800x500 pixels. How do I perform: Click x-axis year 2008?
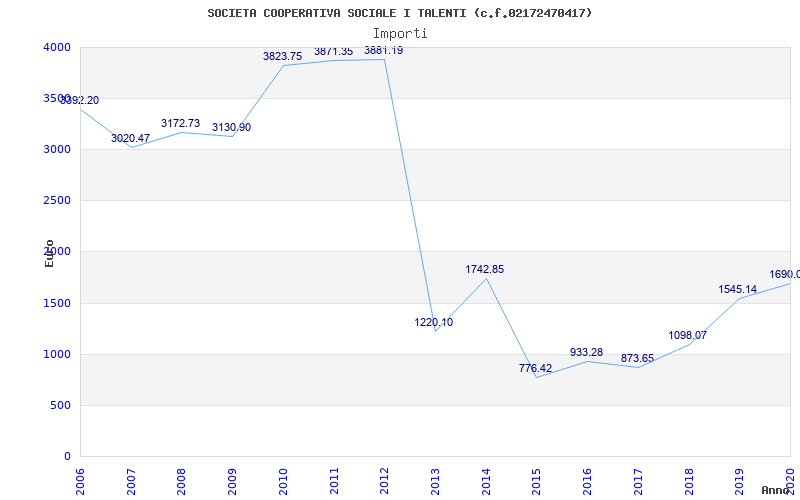(182, 482)
